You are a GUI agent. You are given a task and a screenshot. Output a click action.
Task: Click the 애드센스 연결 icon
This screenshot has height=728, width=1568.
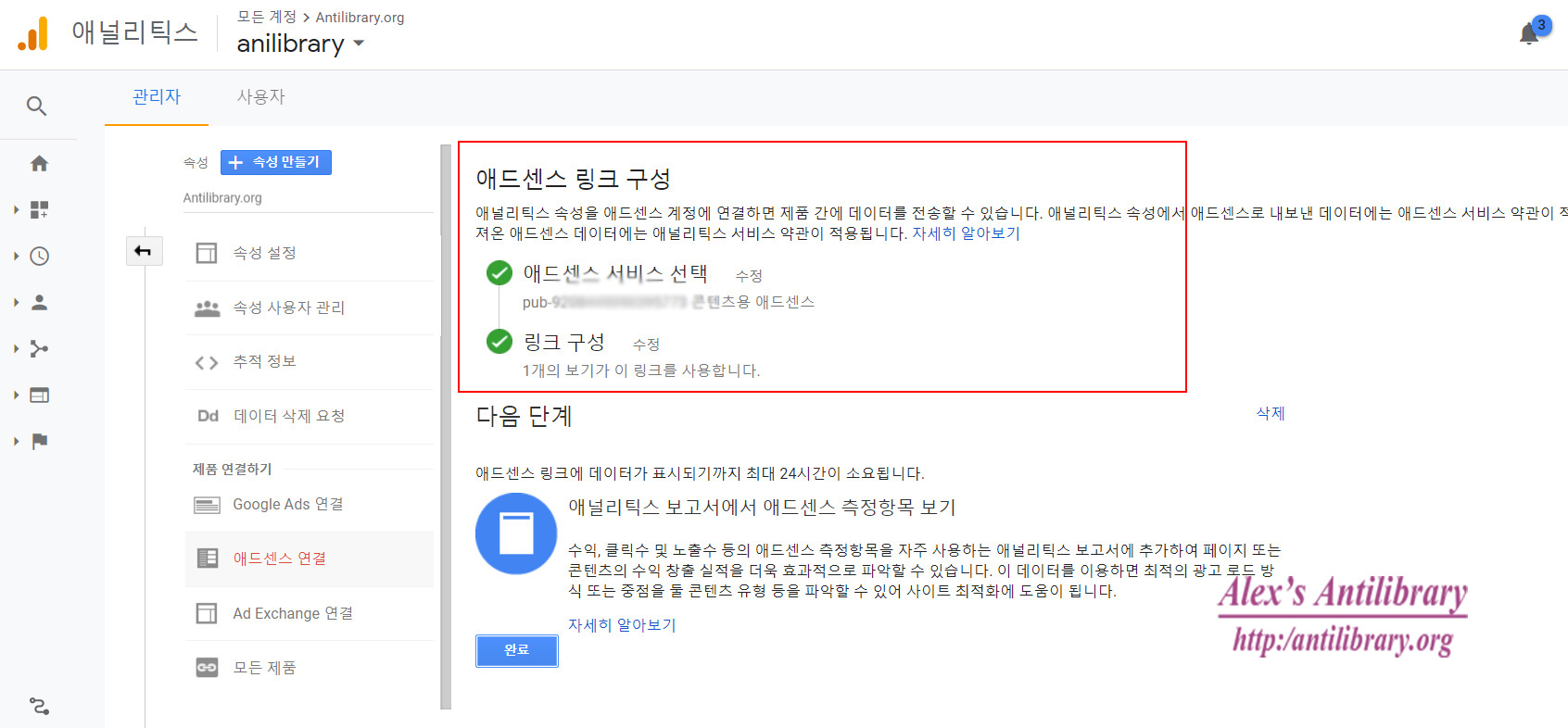coord(208,559)
